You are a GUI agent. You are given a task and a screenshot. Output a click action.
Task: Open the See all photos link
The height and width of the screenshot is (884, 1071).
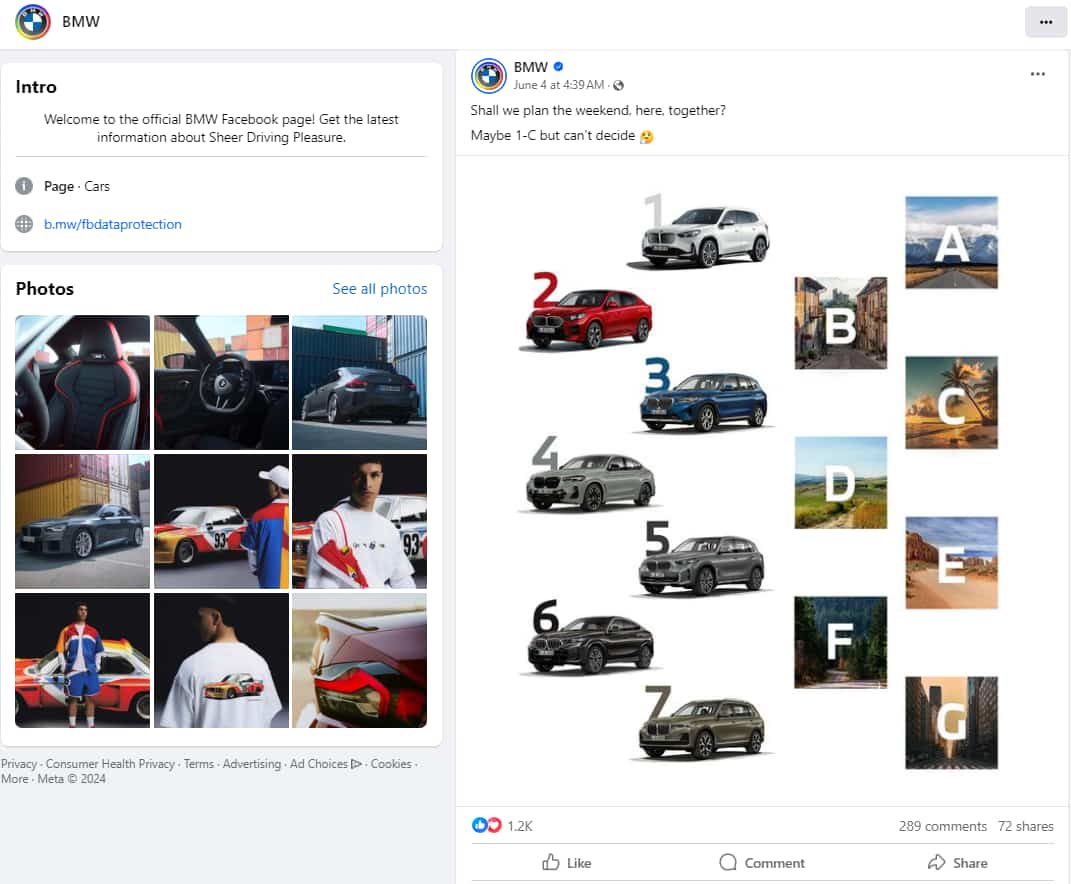coord(380,288)
